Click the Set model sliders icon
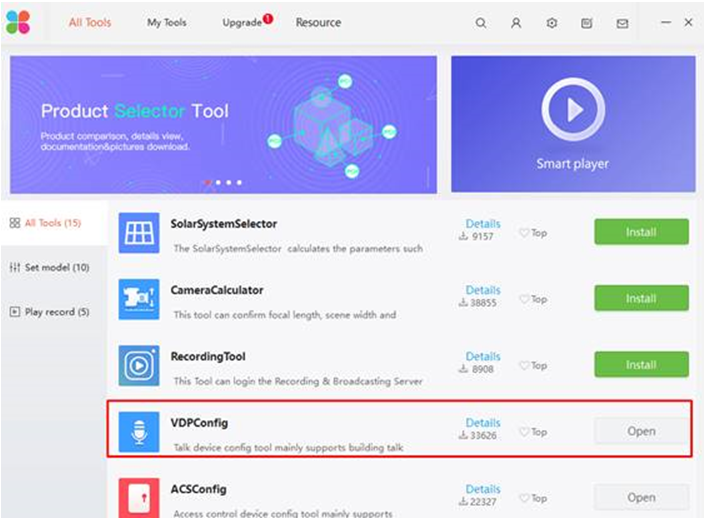The height and width of the screenshot is (528, 710). 14,267
